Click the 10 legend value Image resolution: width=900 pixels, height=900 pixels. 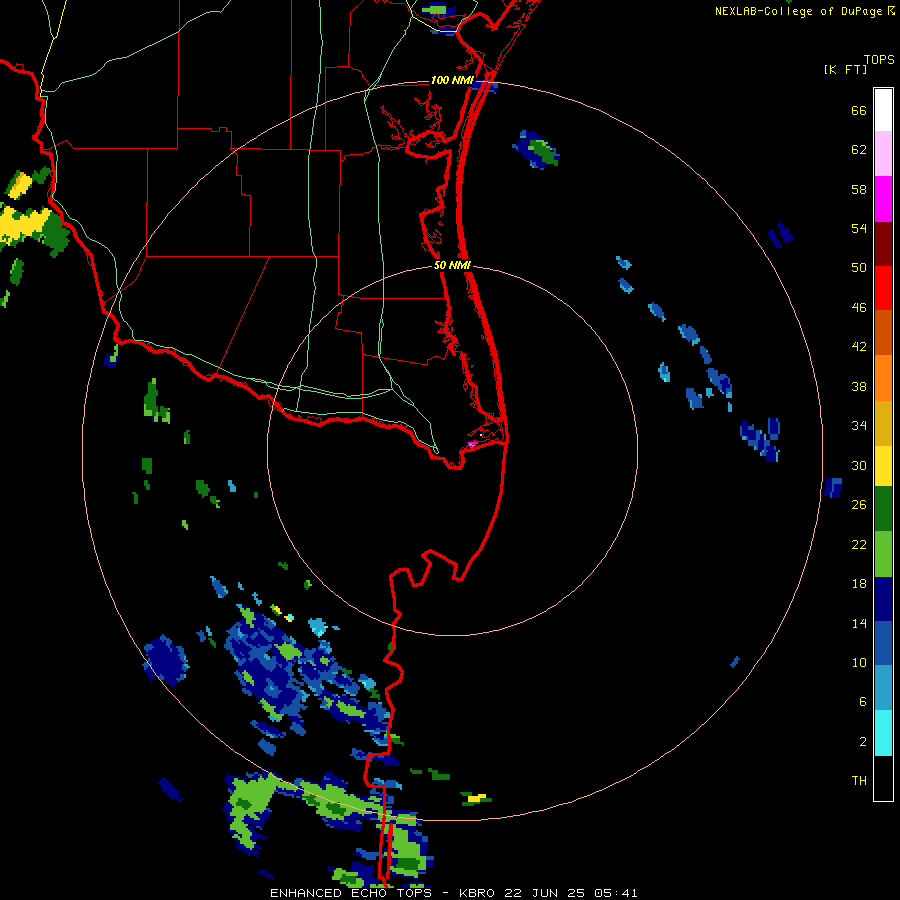[x=859, y=663]
